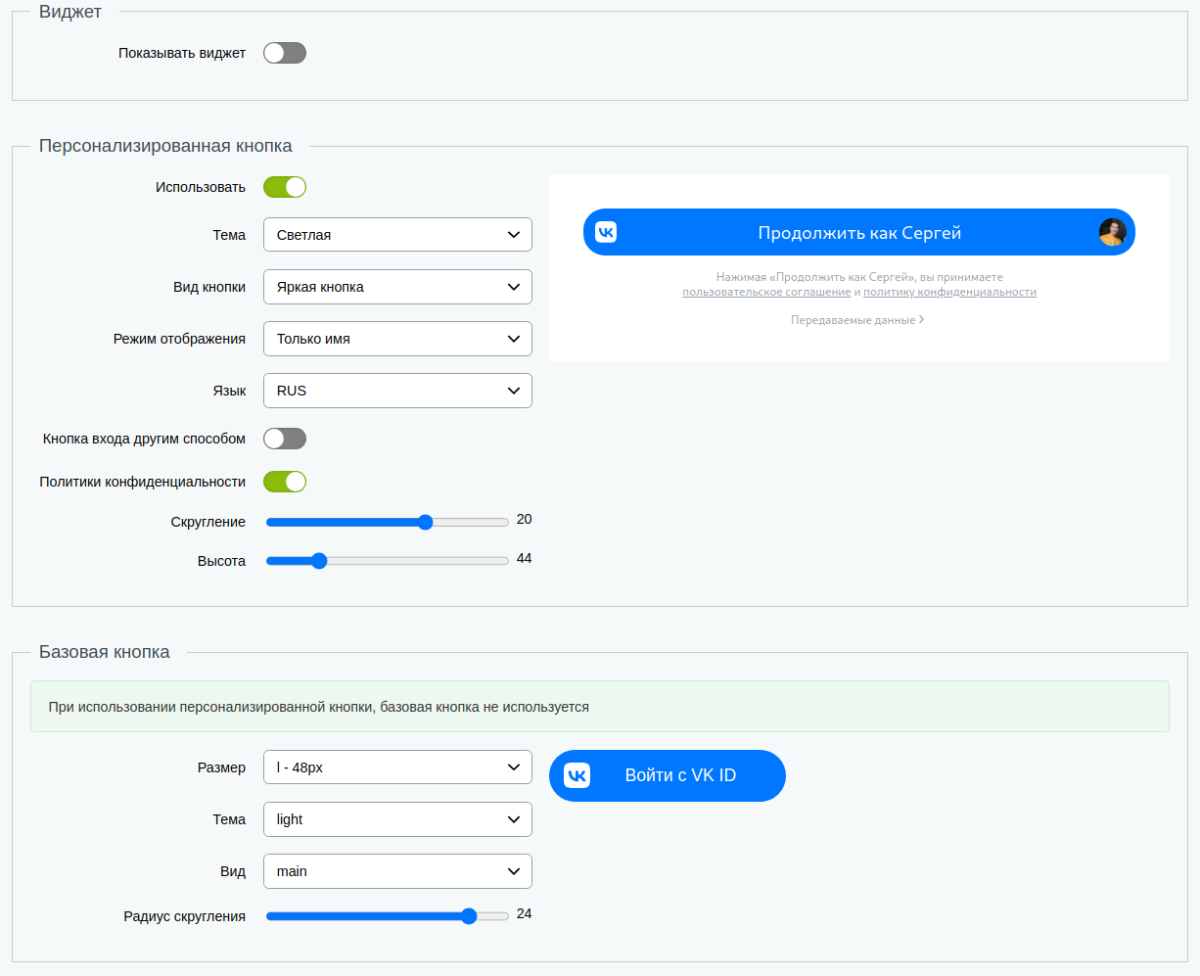Click the VK icon on the Войти с VK ID button
Image resolution: width=1200 pixels, height=976 pixels.
pos(575,775)
